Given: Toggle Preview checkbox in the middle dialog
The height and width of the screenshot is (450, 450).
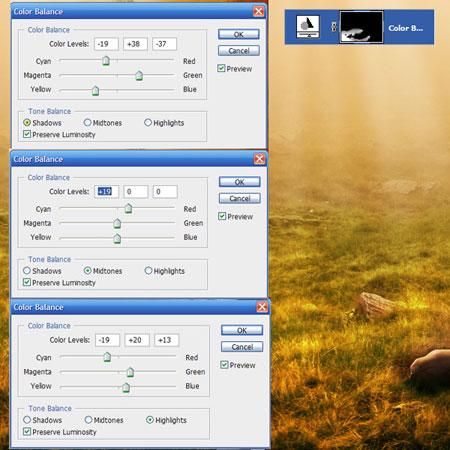Looking at the screenshot, I should 222,216.
